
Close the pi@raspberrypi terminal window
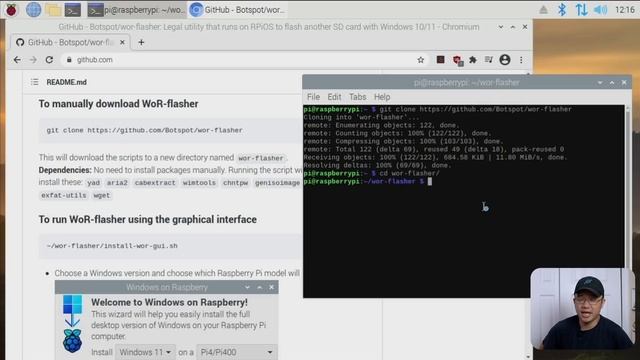point(624,82)
